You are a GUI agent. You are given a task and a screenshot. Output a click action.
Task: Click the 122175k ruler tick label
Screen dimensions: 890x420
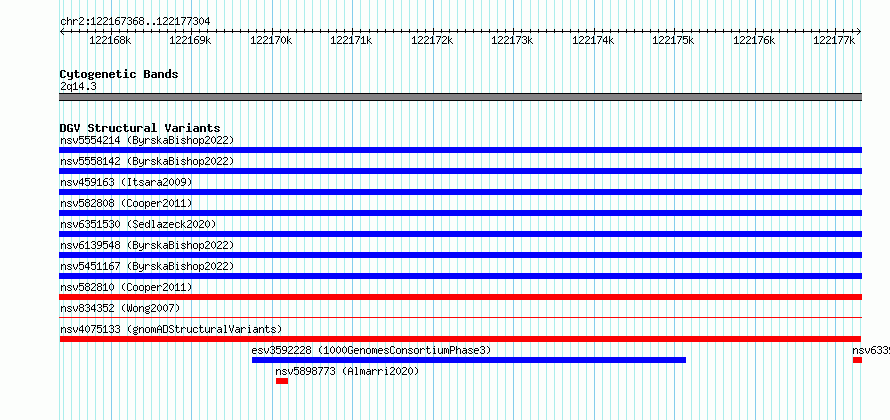pos(674,40)
